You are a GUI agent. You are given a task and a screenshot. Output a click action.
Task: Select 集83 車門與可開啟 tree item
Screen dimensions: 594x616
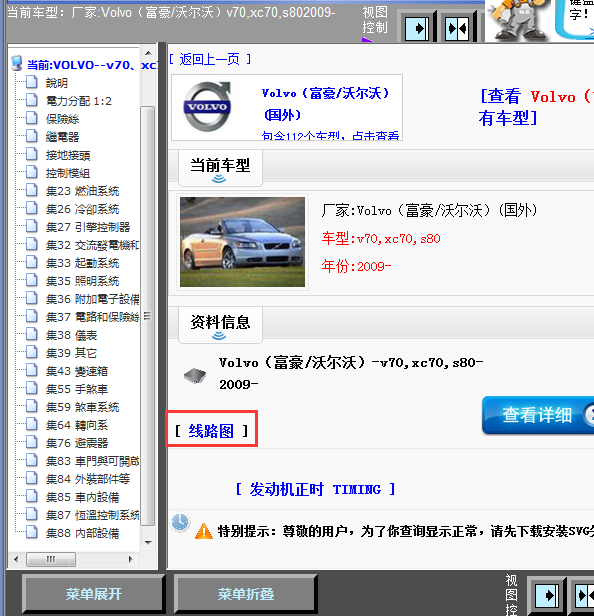[x=92, y=461]
